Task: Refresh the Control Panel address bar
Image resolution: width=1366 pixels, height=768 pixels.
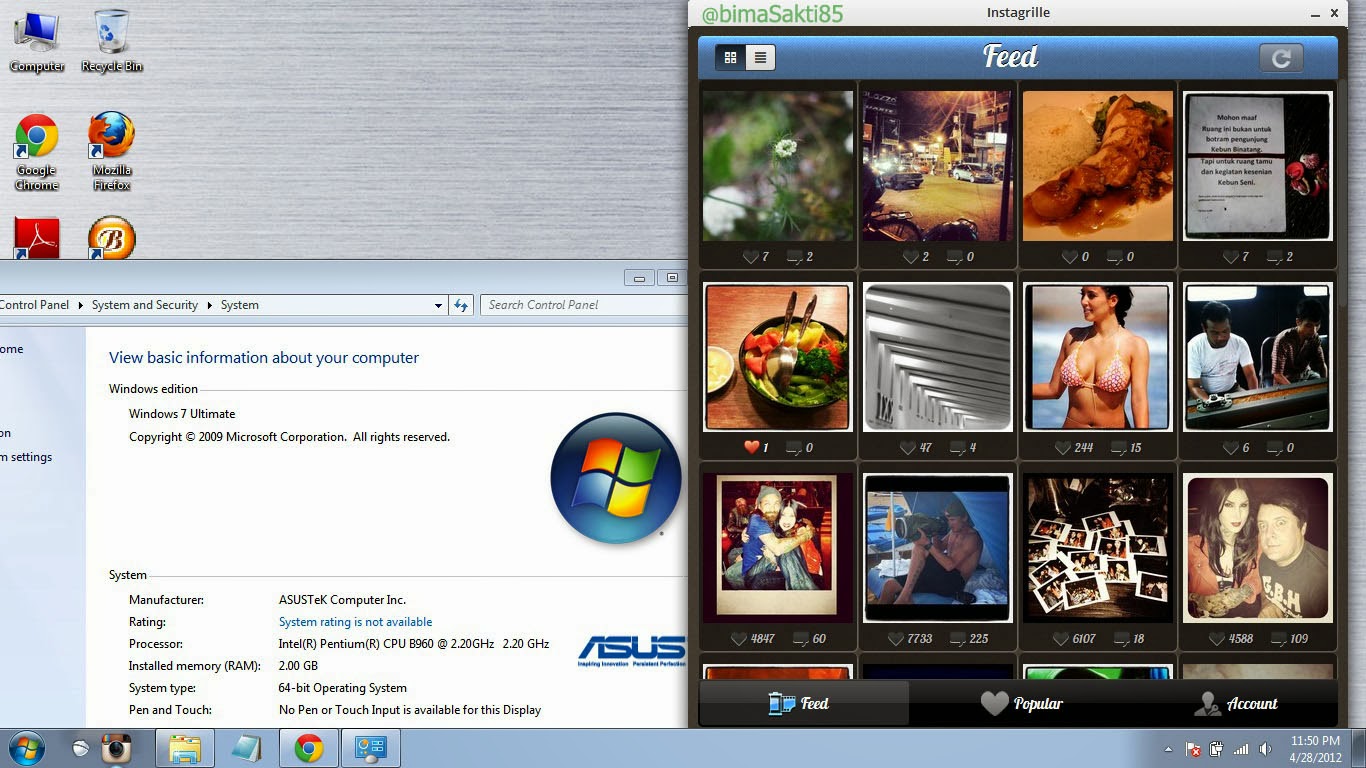Action: pyautogui.click(x=460, y=305)
